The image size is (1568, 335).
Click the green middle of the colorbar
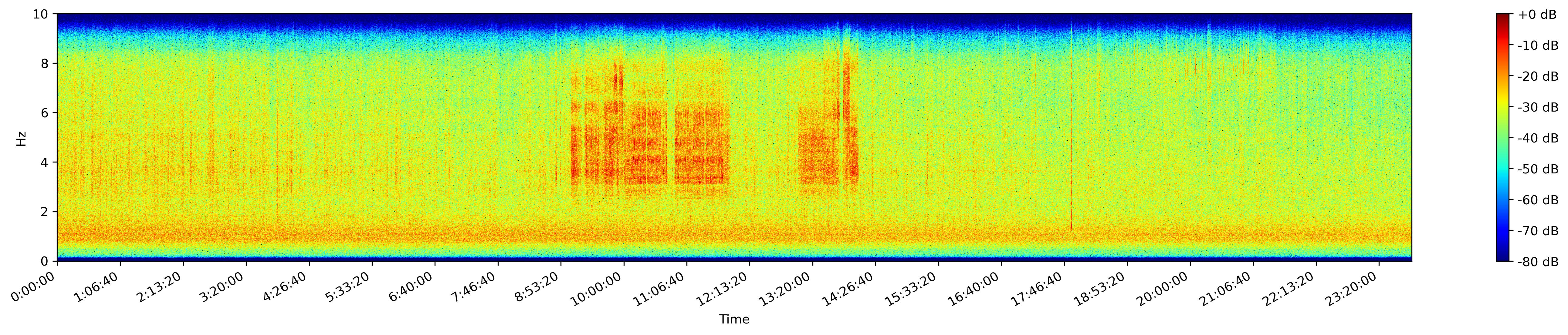pyautogui.click(x=1503, y=138)
